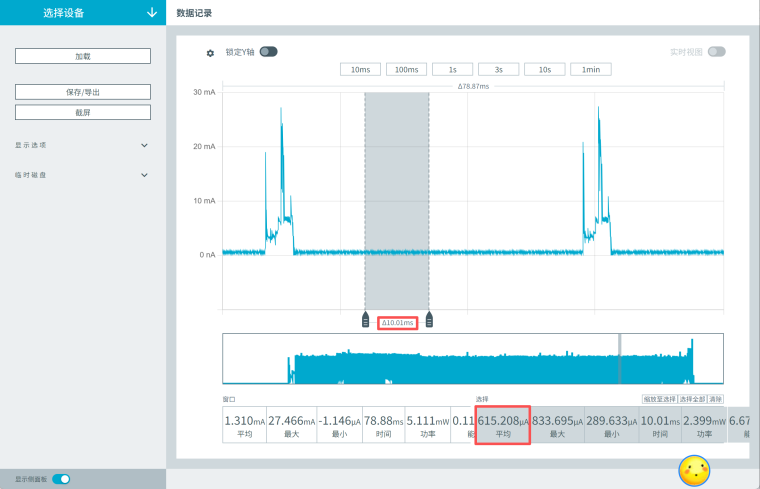The width and height of the screenshot is (760, 489).
Task: Click the 0 nA Y-axis label
Action: tap(207, 255)
